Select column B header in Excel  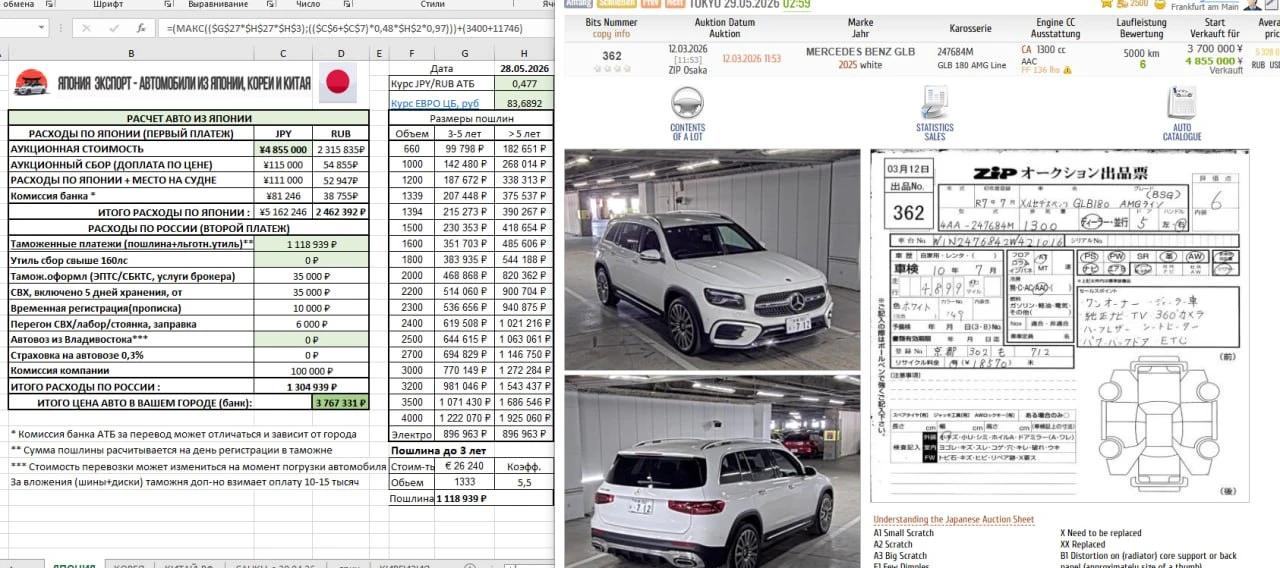[x=131, y=52]
